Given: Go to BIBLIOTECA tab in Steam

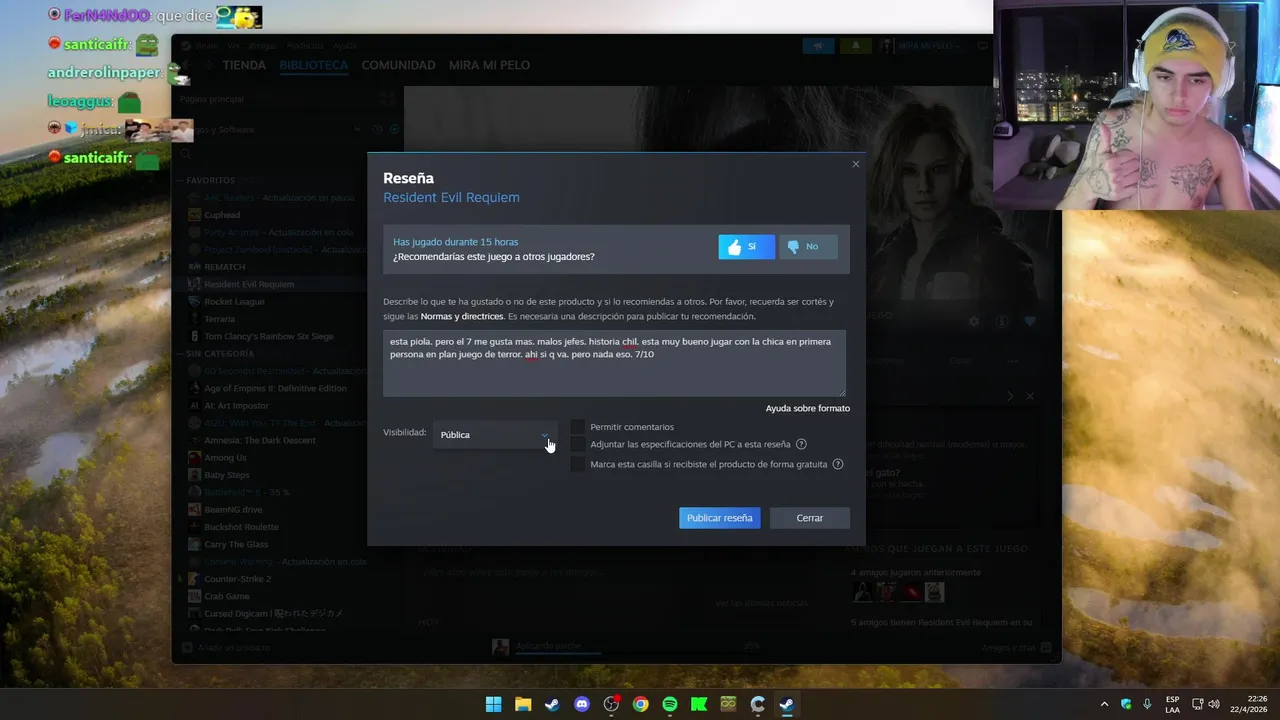Looking at the screenshot, I should (314, 65).
